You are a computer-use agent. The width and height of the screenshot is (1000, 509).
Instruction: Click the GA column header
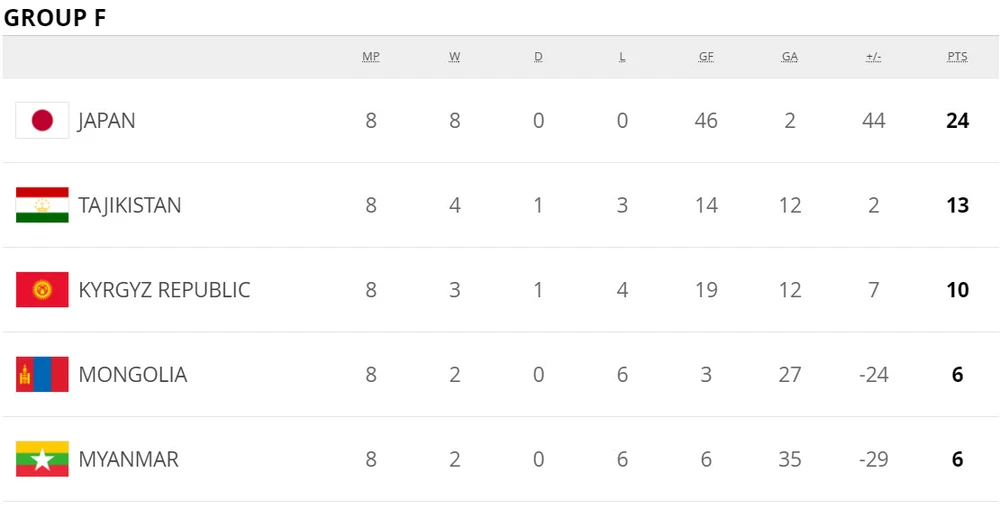[x=790, y=57]
